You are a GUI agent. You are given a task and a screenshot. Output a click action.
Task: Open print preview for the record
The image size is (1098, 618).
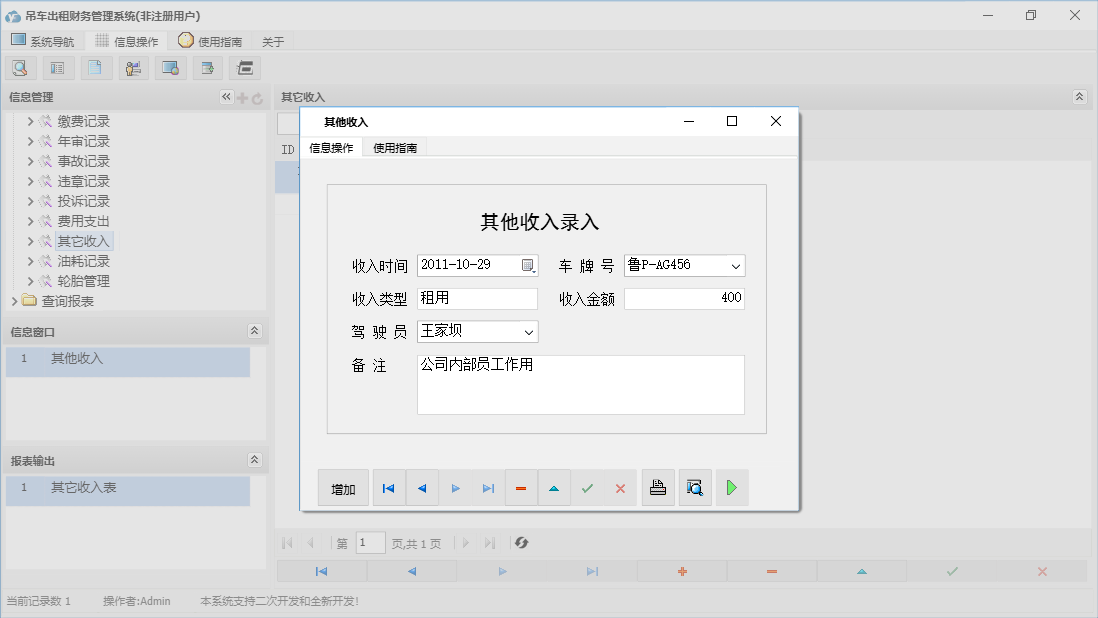point(695,488)
